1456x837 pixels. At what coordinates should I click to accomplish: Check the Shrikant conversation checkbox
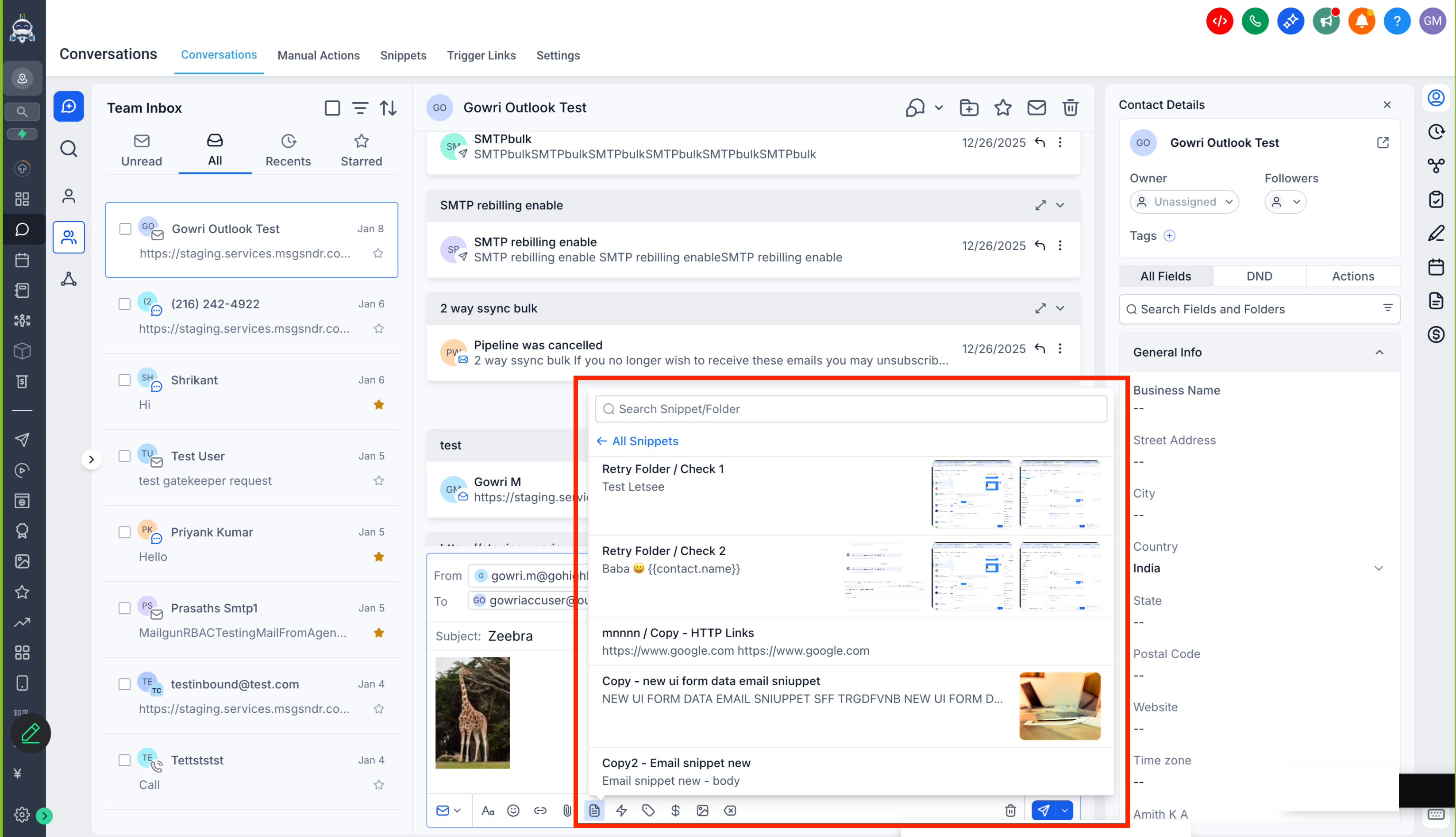coord(125,380)
